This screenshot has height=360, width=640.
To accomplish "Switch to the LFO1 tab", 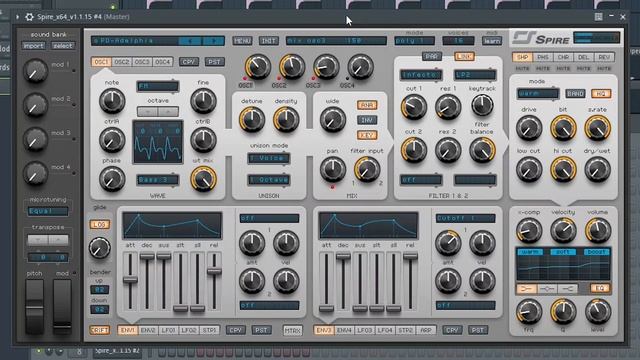I will click(x=168, y=330).
